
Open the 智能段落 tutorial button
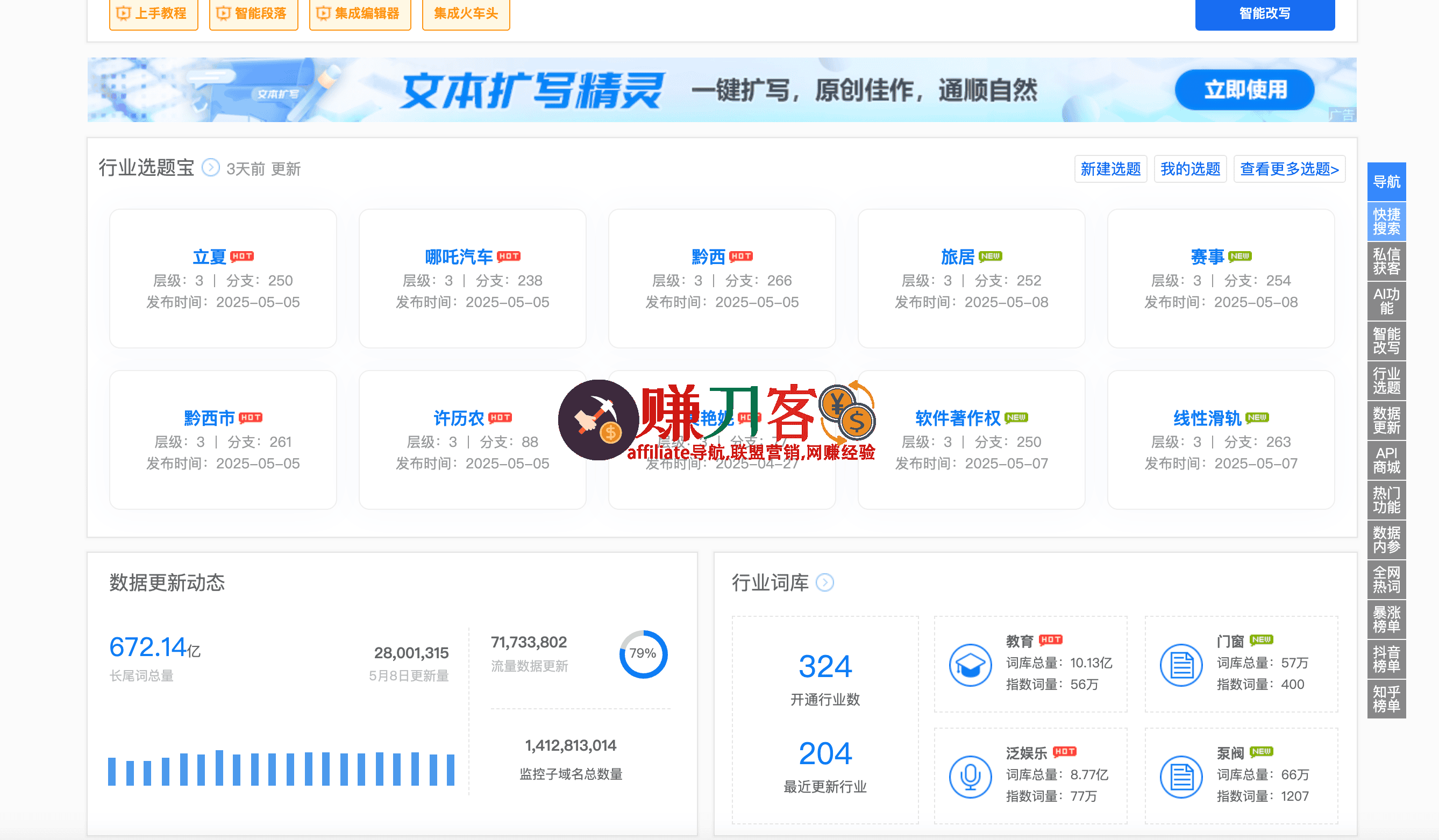(x=253, y=13)
